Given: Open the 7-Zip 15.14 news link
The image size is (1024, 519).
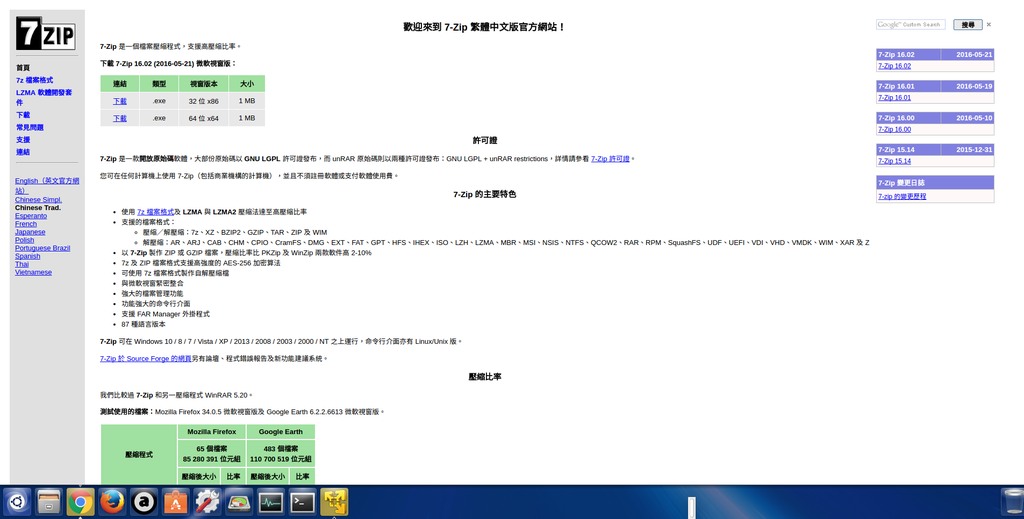Looking at the screenshot, I should [x=894, y=161].
